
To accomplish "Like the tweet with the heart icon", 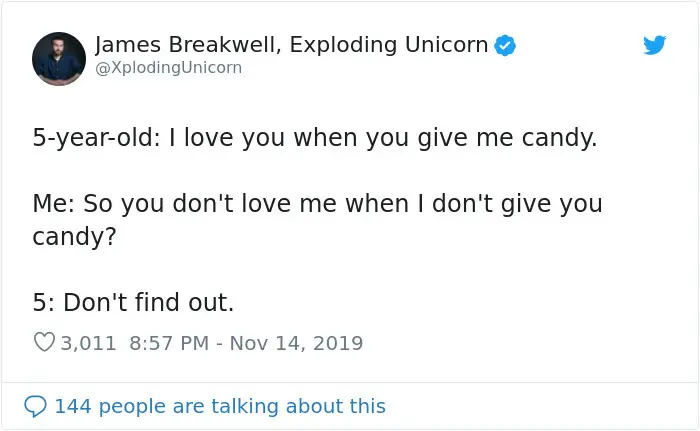I will [44, 343].
